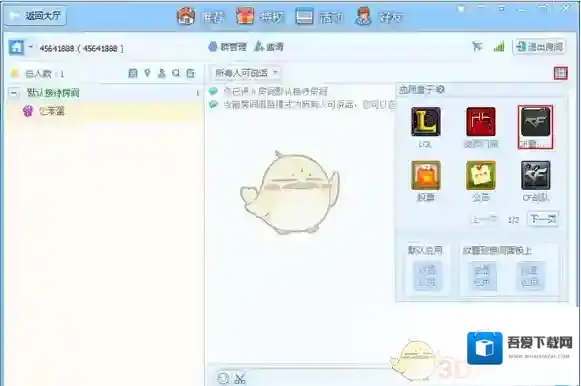Click the 退出房间 exit room button

540,47
